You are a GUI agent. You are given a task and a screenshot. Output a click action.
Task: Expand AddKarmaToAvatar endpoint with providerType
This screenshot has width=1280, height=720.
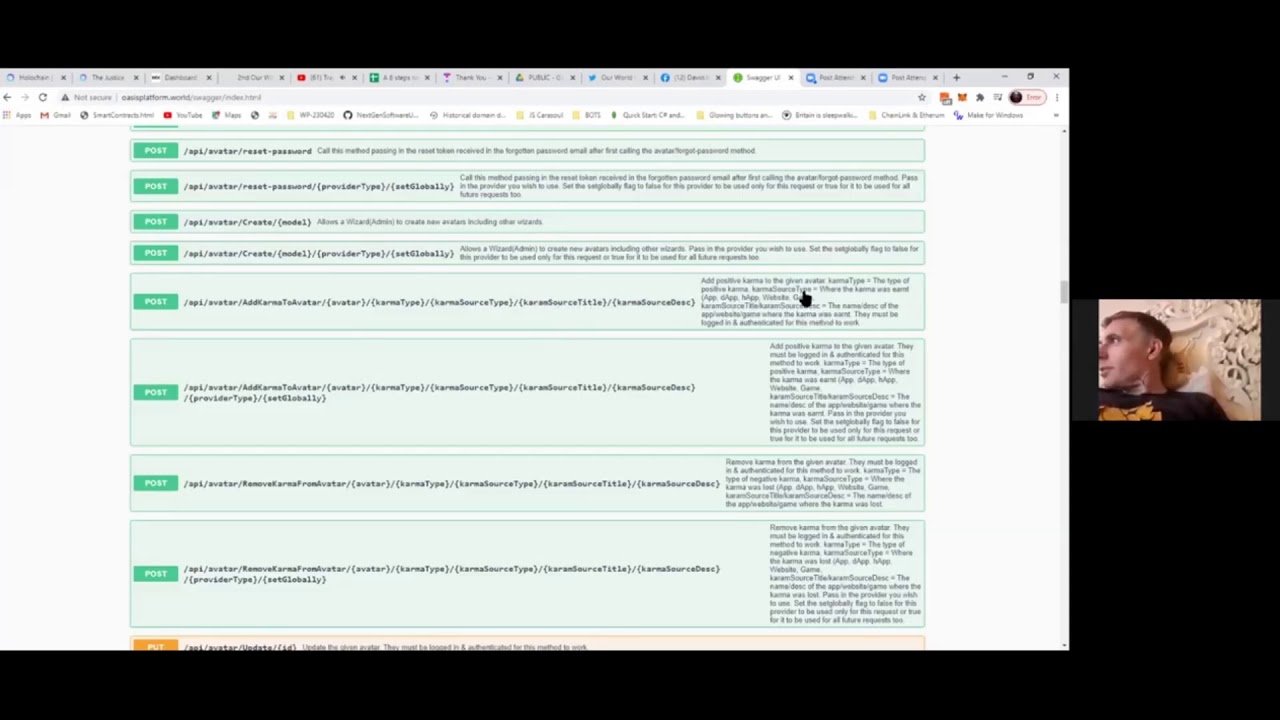click(527, 392)
